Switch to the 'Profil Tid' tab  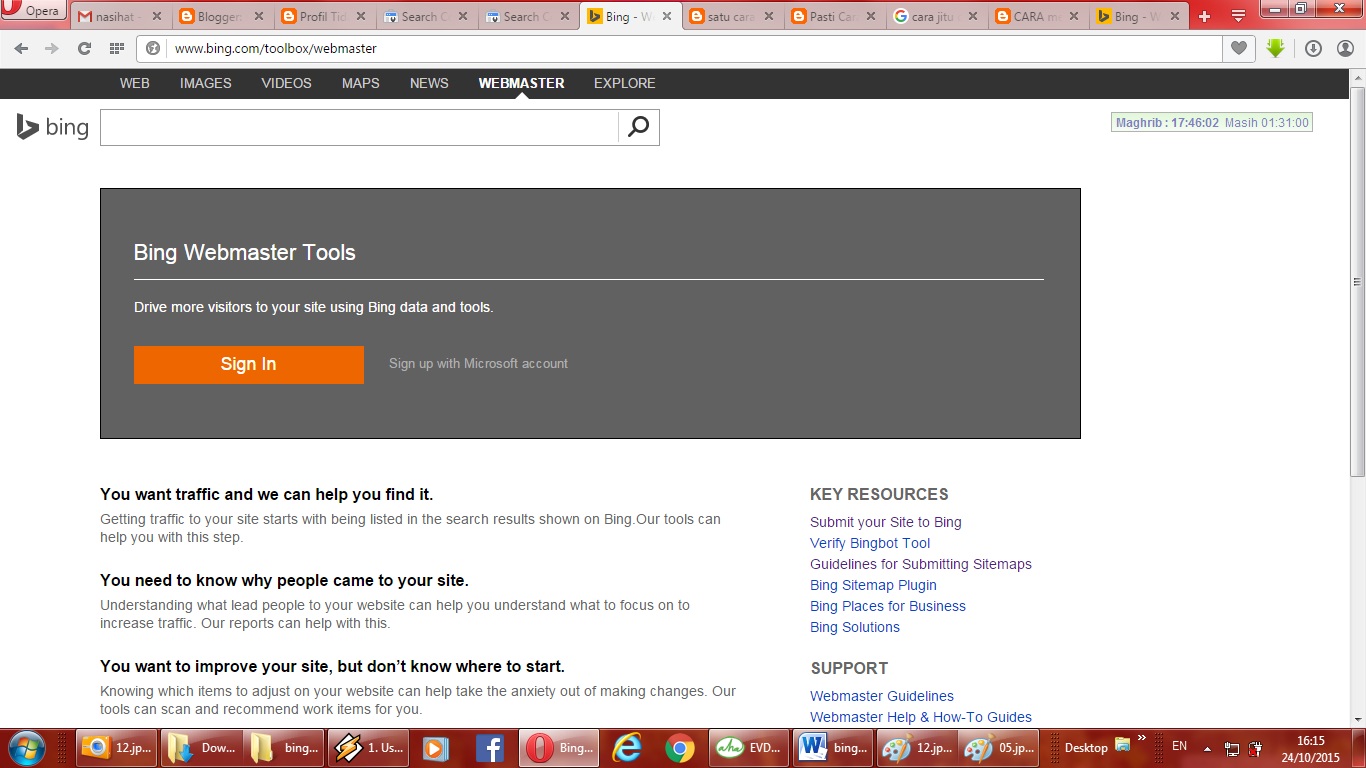pos(322,16)
